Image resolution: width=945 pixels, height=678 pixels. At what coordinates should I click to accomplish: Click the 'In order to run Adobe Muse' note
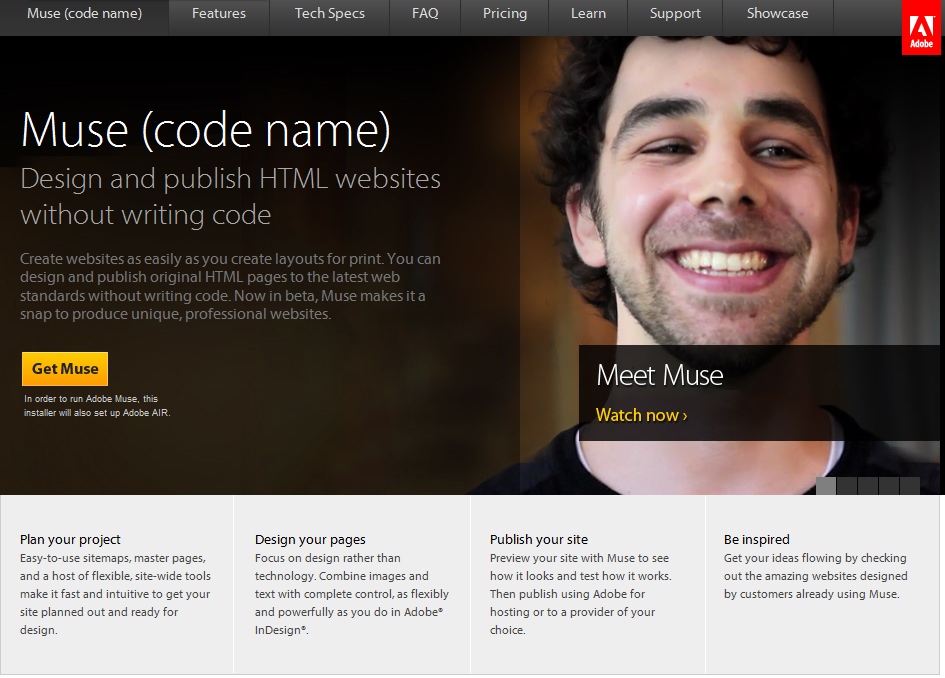[x=97, y=406]
